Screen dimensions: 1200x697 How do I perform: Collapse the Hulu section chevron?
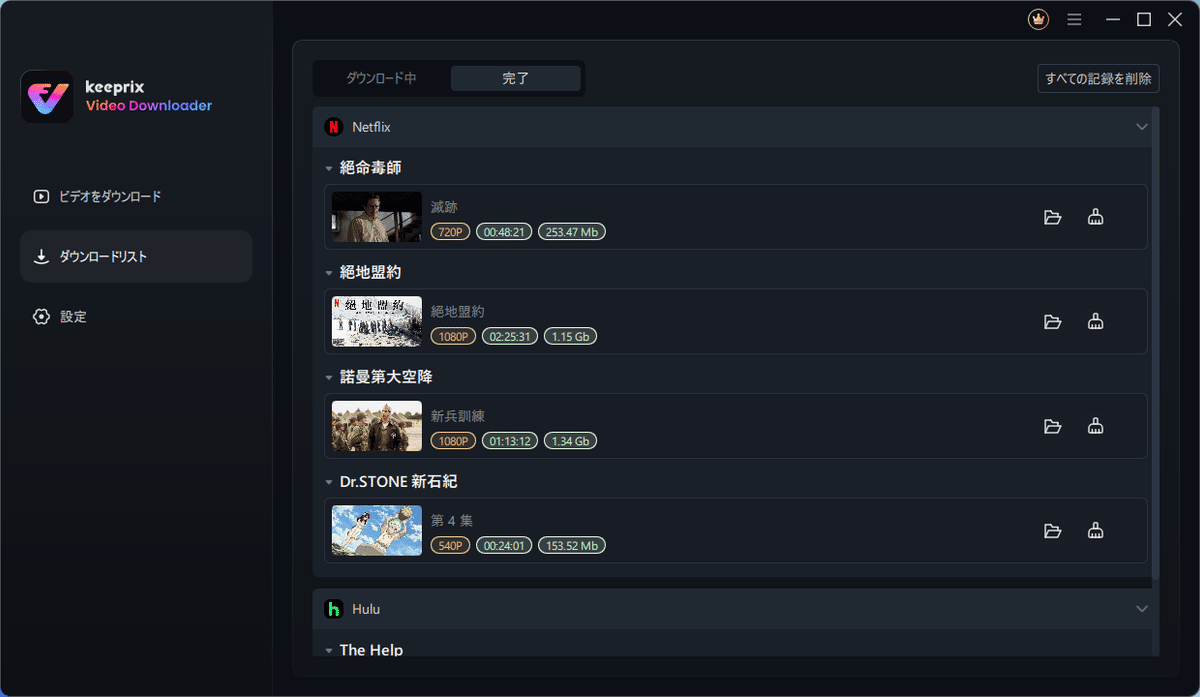[x=1142, y=609]
